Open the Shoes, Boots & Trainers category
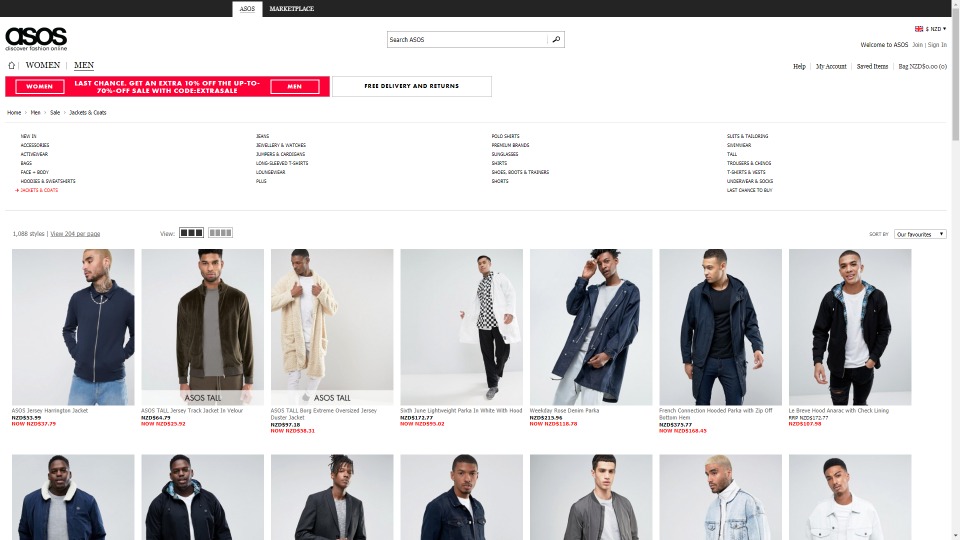The image size is (960, 540). coord(520,172)
